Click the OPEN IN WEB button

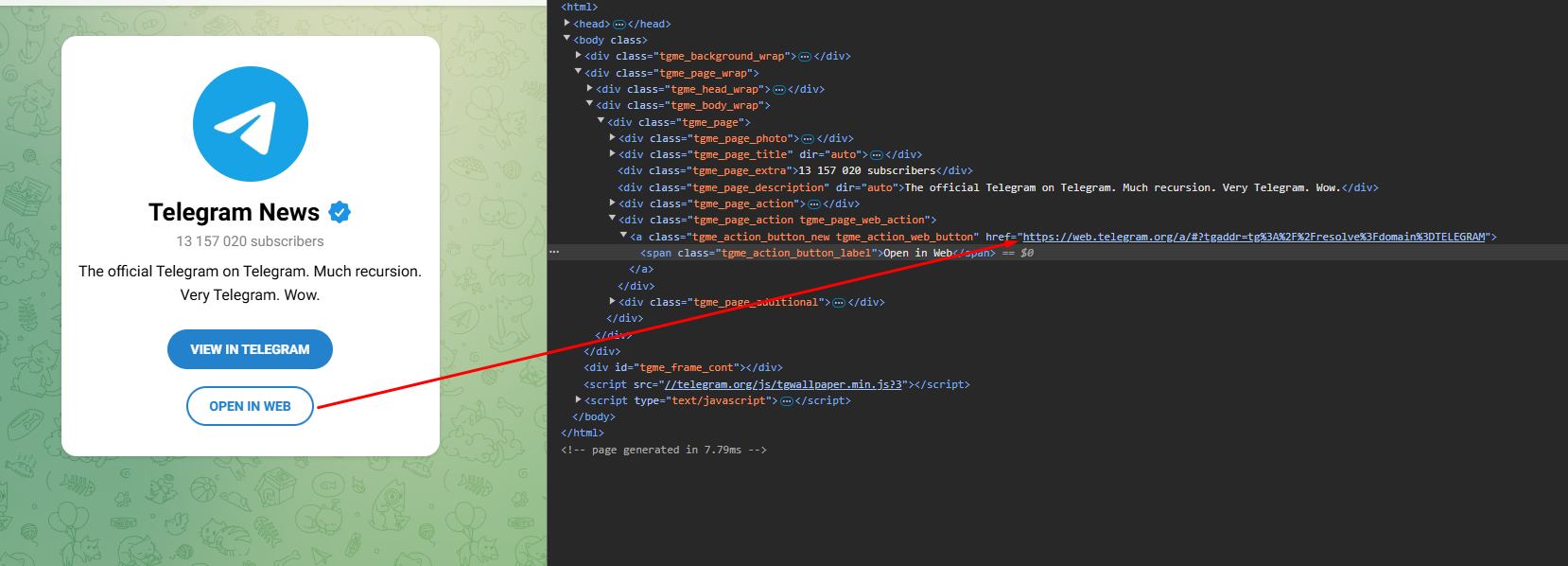(250, 406)
